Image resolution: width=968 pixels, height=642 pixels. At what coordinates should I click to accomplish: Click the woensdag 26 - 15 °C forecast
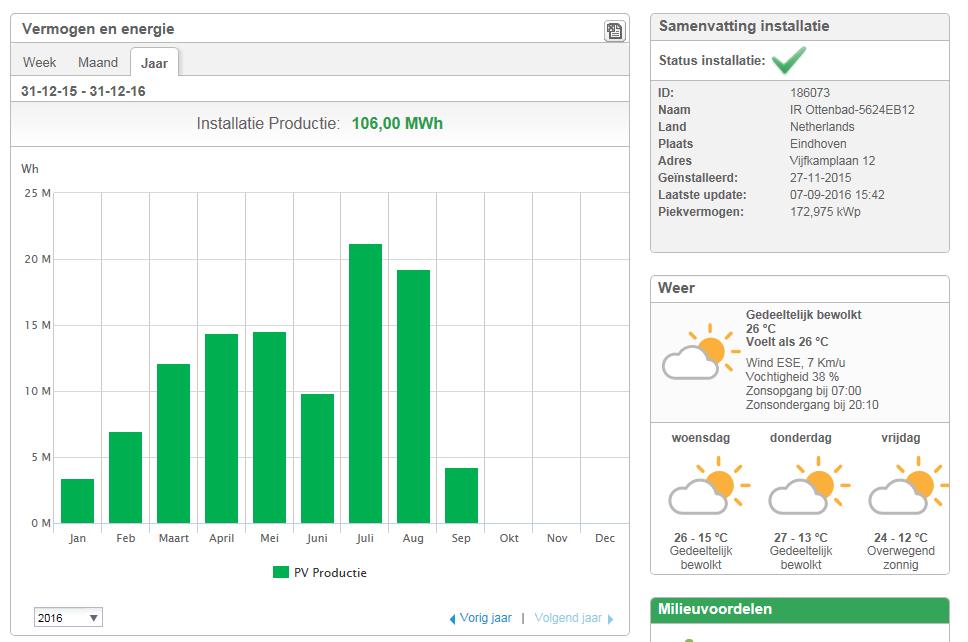(x=701, y=538)
